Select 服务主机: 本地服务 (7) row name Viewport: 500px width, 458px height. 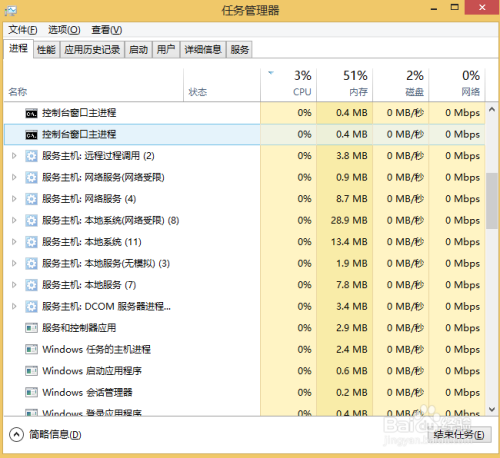pyautogui.click(x=89, y=285)
